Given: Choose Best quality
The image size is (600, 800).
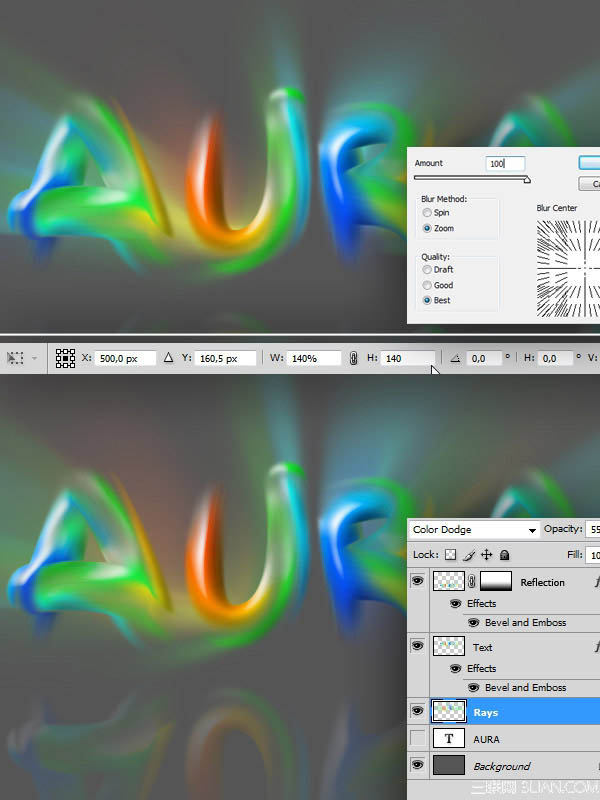Looking at the screenshot, I should point(427,301).
